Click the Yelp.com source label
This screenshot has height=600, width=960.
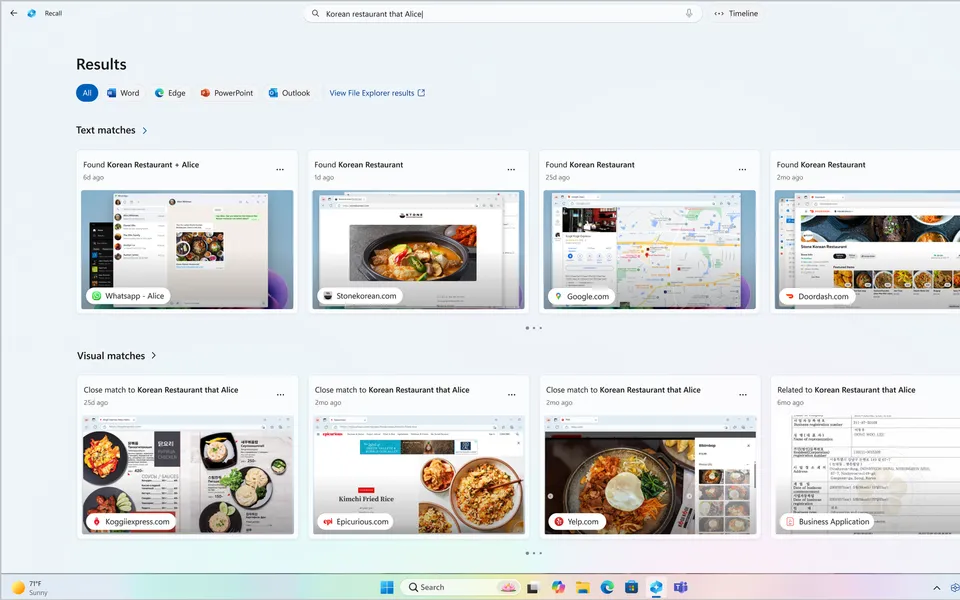[x=577, y=522]
